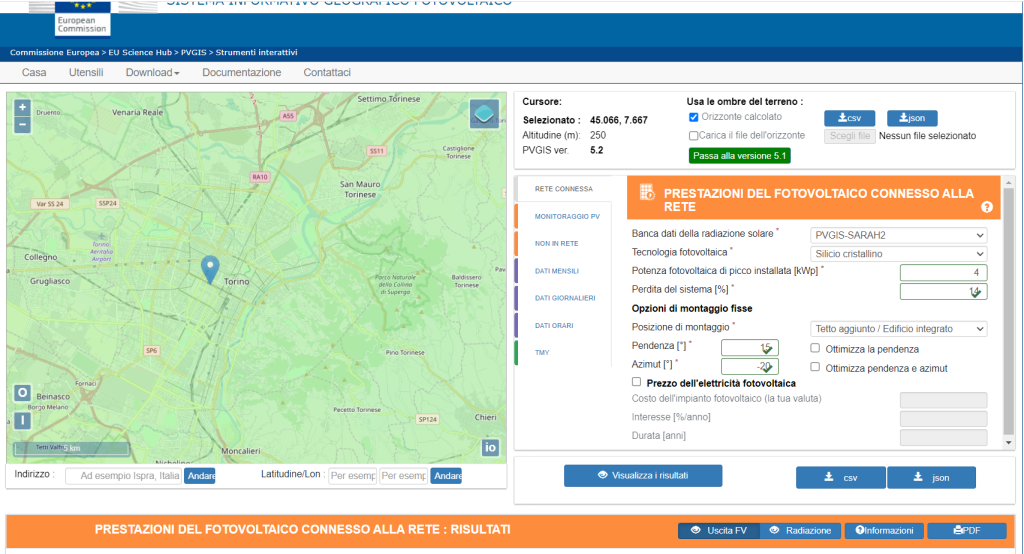Click the scrollbar down arrow in panel
This screenshot has width=1024, height=554.
(x=1008, y=442)
